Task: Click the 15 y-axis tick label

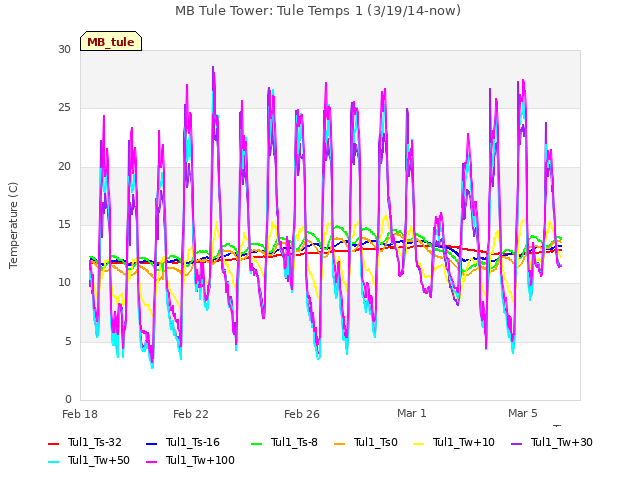Action: point(64,224)
